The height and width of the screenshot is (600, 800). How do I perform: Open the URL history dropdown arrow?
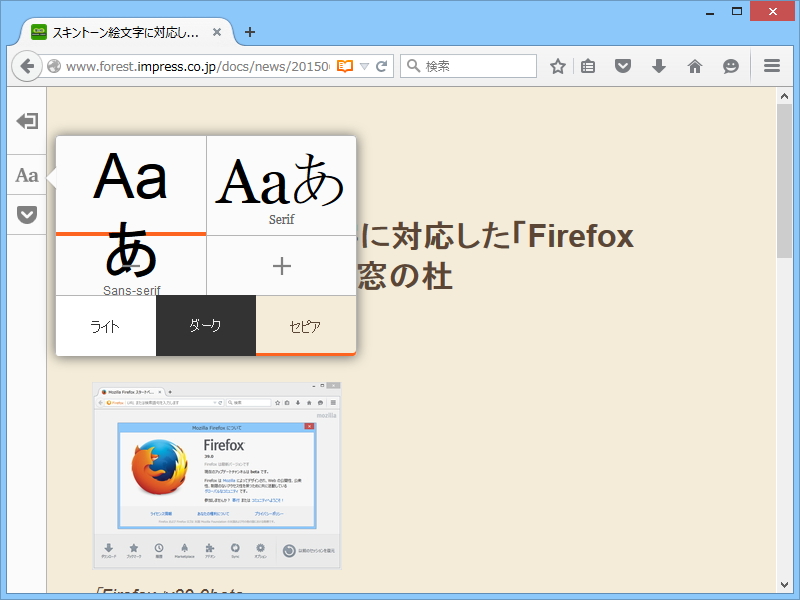point(364,66)
